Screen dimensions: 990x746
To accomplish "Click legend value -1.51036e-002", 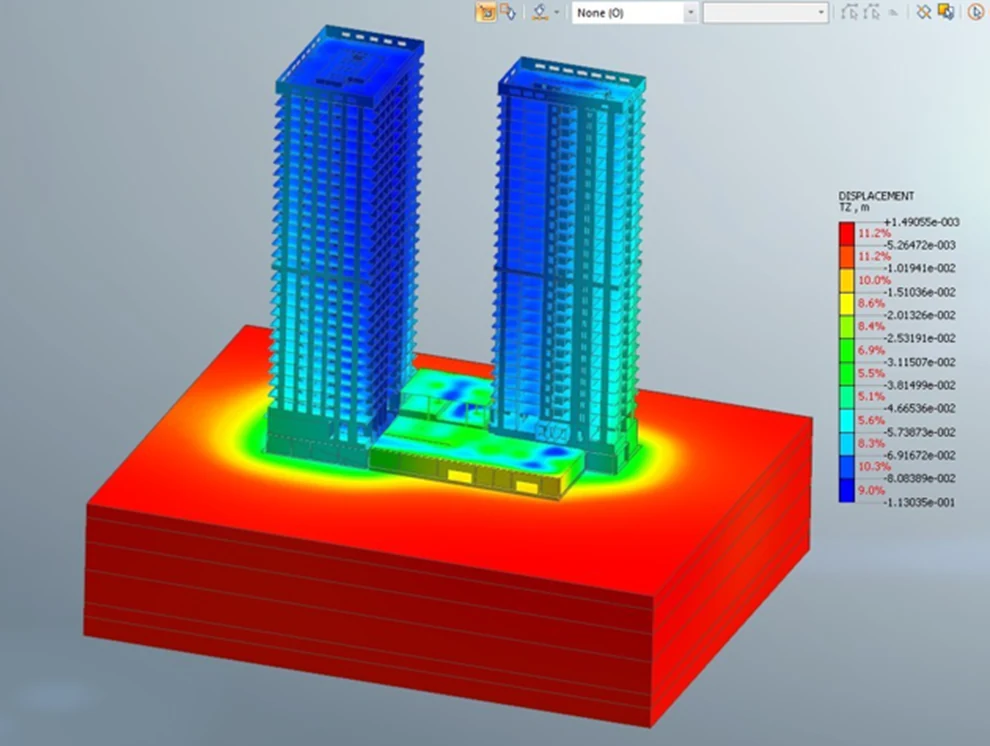I will click(x=920, y=292).
